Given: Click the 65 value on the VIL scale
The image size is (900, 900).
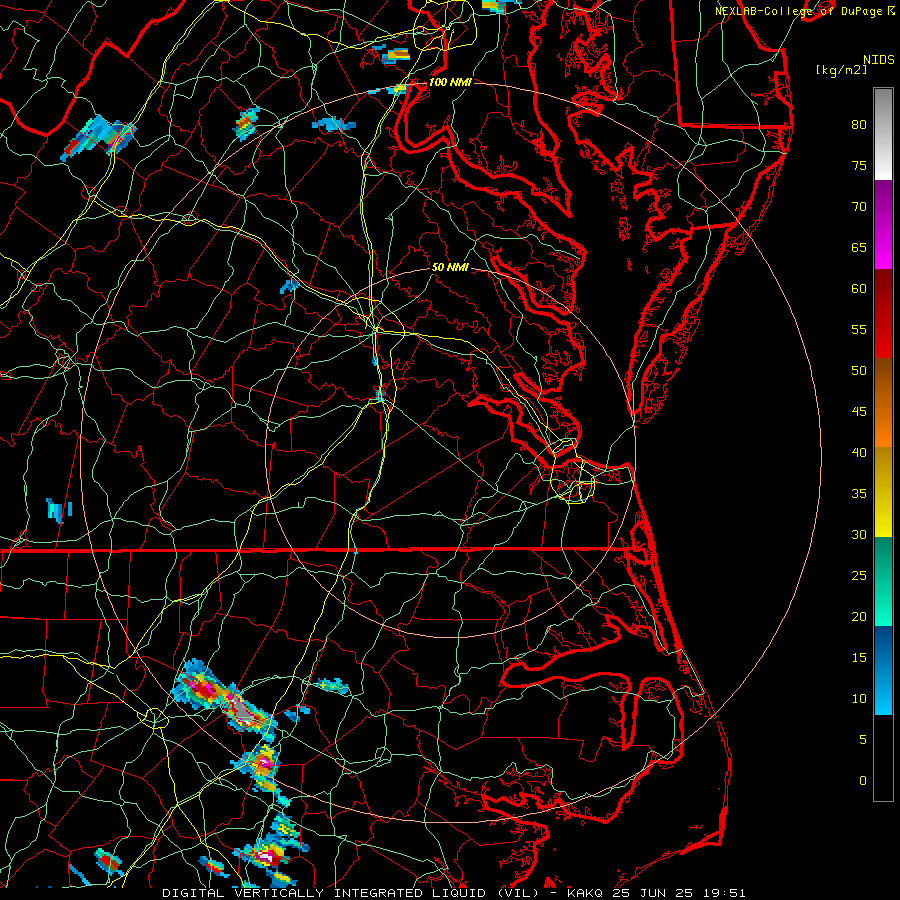Looking at the screenshot, I should (859, 247).
